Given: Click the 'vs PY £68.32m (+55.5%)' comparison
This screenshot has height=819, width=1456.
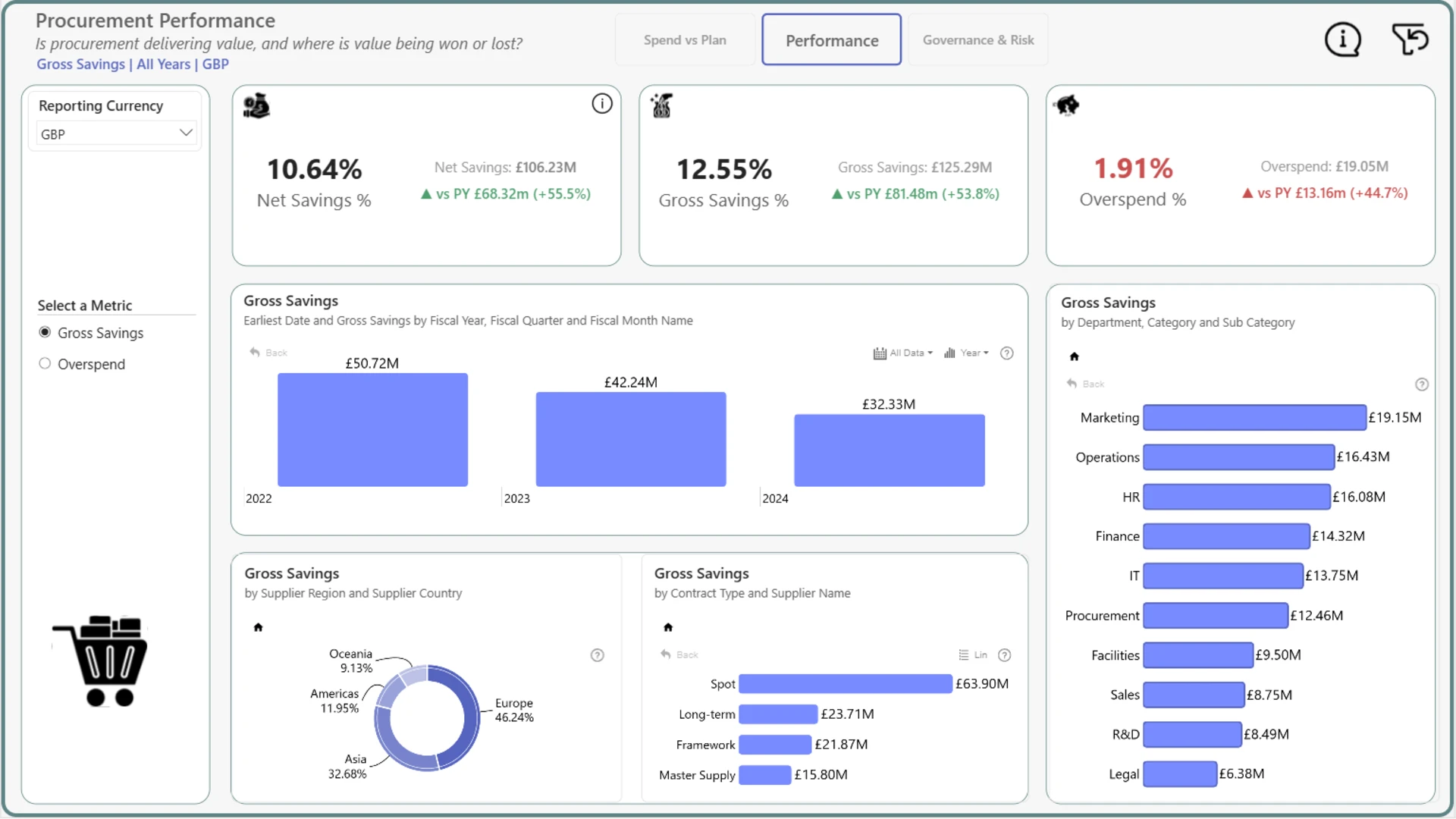Looking at the screenshot, I should coord(506,194).
